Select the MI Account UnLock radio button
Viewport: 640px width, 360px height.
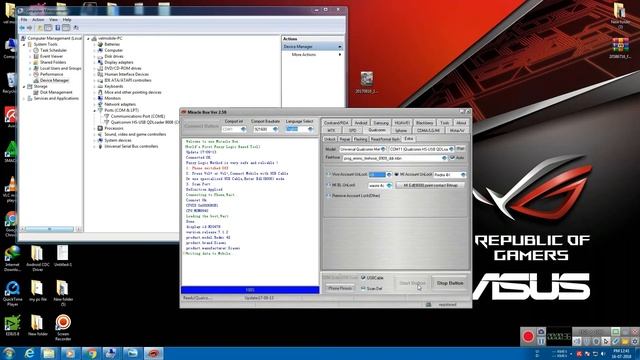pos(396,174)
